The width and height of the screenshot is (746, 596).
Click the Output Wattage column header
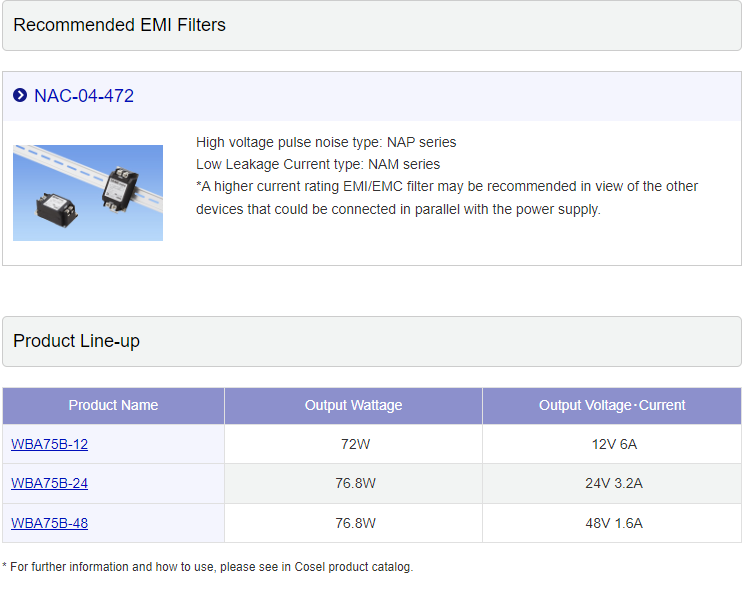pos(353,405)
